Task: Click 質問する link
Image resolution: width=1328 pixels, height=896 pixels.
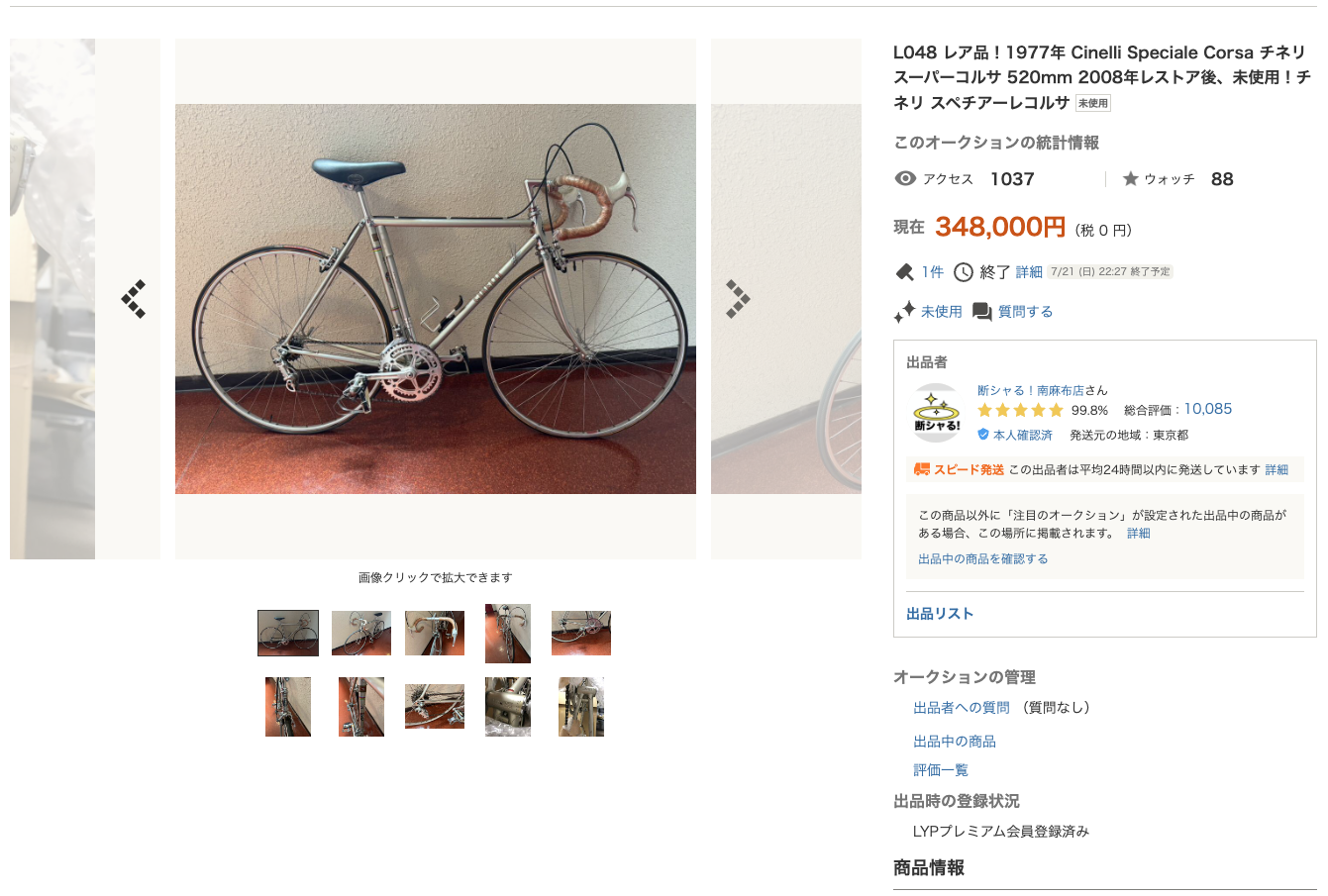Action: [x=1025, y=312]
